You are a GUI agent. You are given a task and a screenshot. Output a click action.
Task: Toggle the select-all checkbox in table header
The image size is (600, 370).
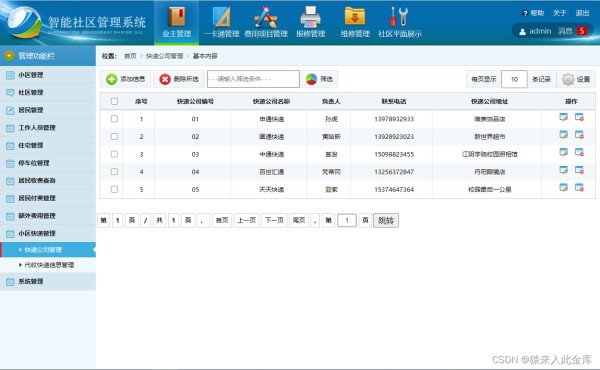[x=114, y=101]
